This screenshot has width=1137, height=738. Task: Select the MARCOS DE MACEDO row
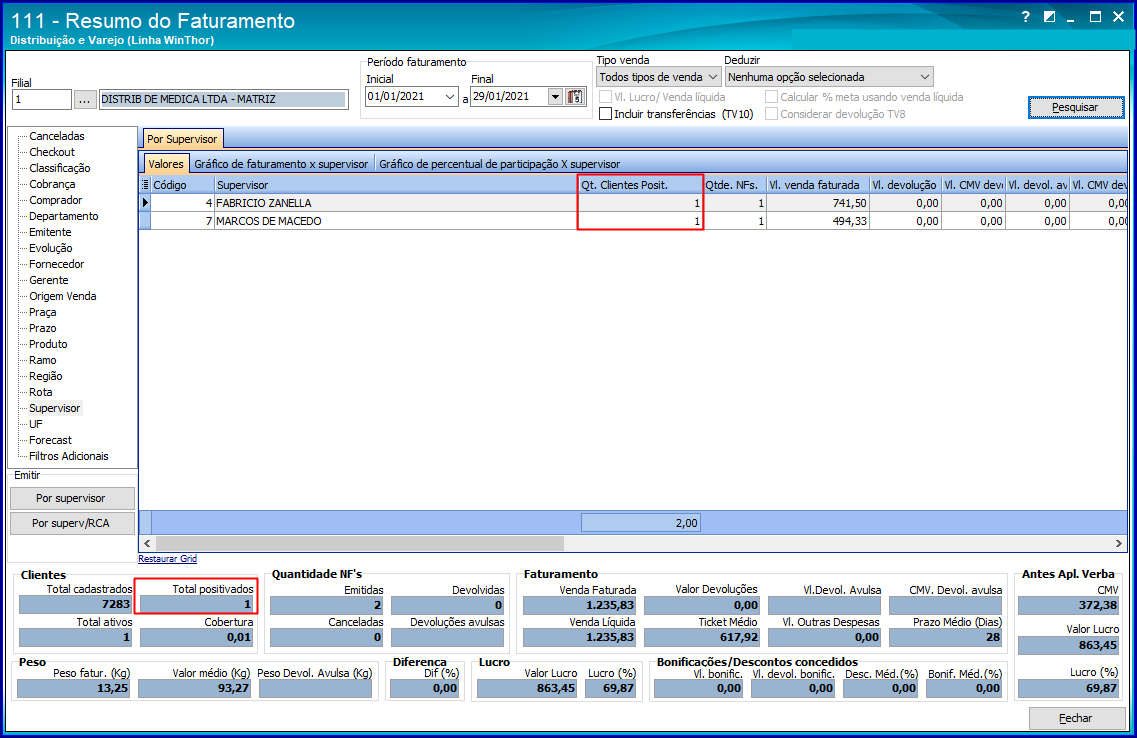pyautogui.click(x=632, y=221)
